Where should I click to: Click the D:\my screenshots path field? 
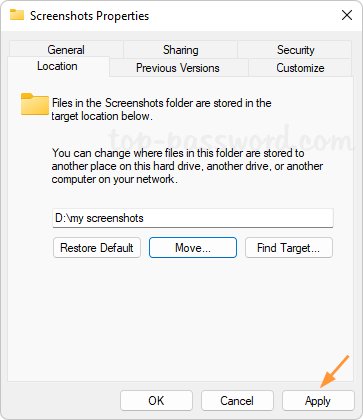coord(193,218)
